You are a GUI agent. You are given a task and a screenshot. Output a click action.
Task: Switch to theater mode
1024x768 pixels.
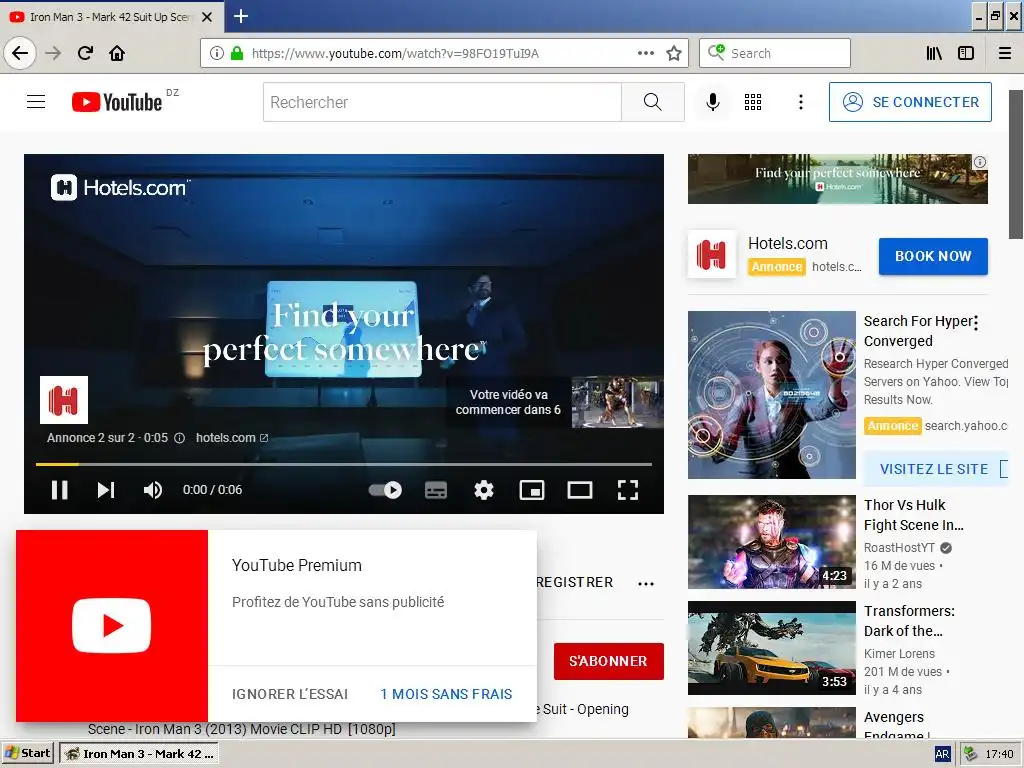(x=580, y=490)
